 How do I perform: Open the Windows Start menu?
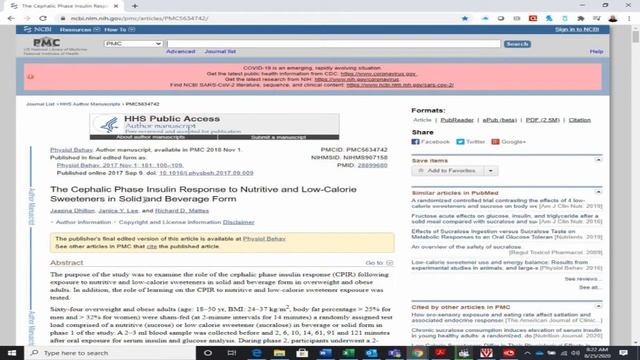[x=11, y=353]
